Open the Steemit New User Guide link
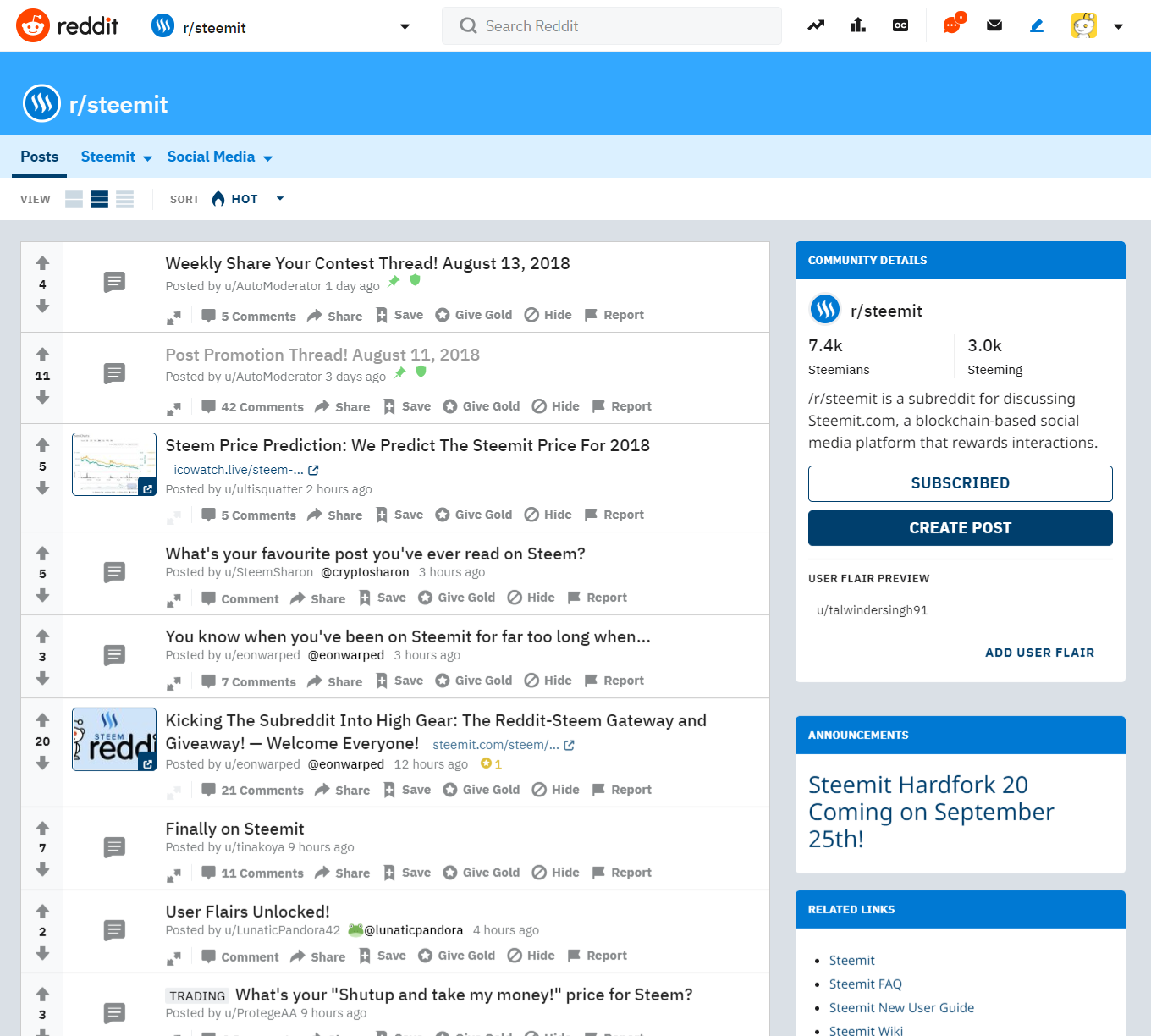1151x1036 pixels. click(901, 1007)
